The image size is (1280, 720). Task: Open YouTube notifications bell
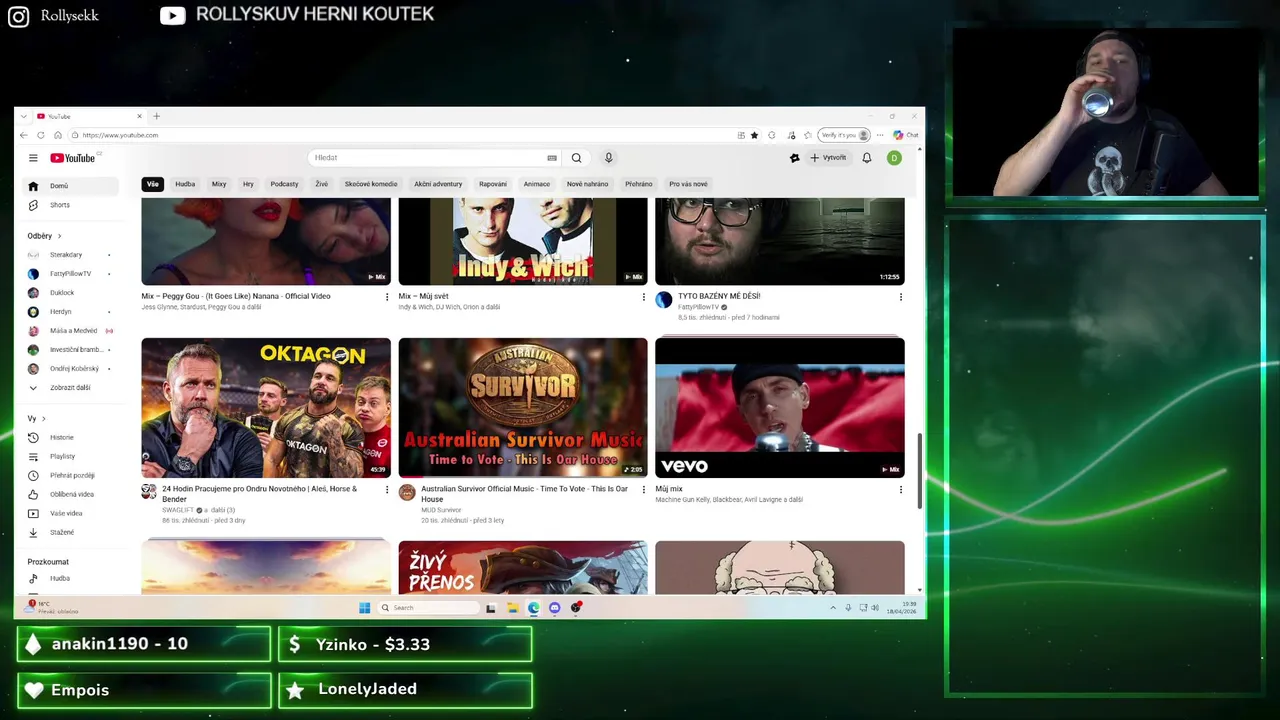coord(867,158)
